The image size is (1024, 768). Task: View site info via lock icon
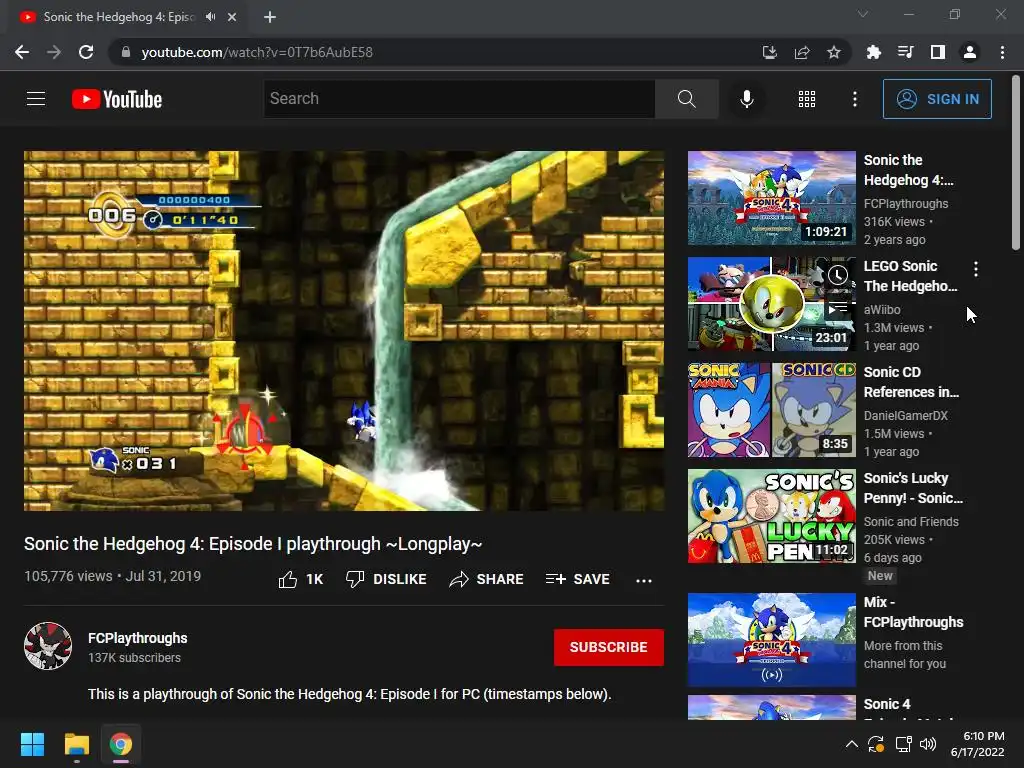tap(126, 52)
